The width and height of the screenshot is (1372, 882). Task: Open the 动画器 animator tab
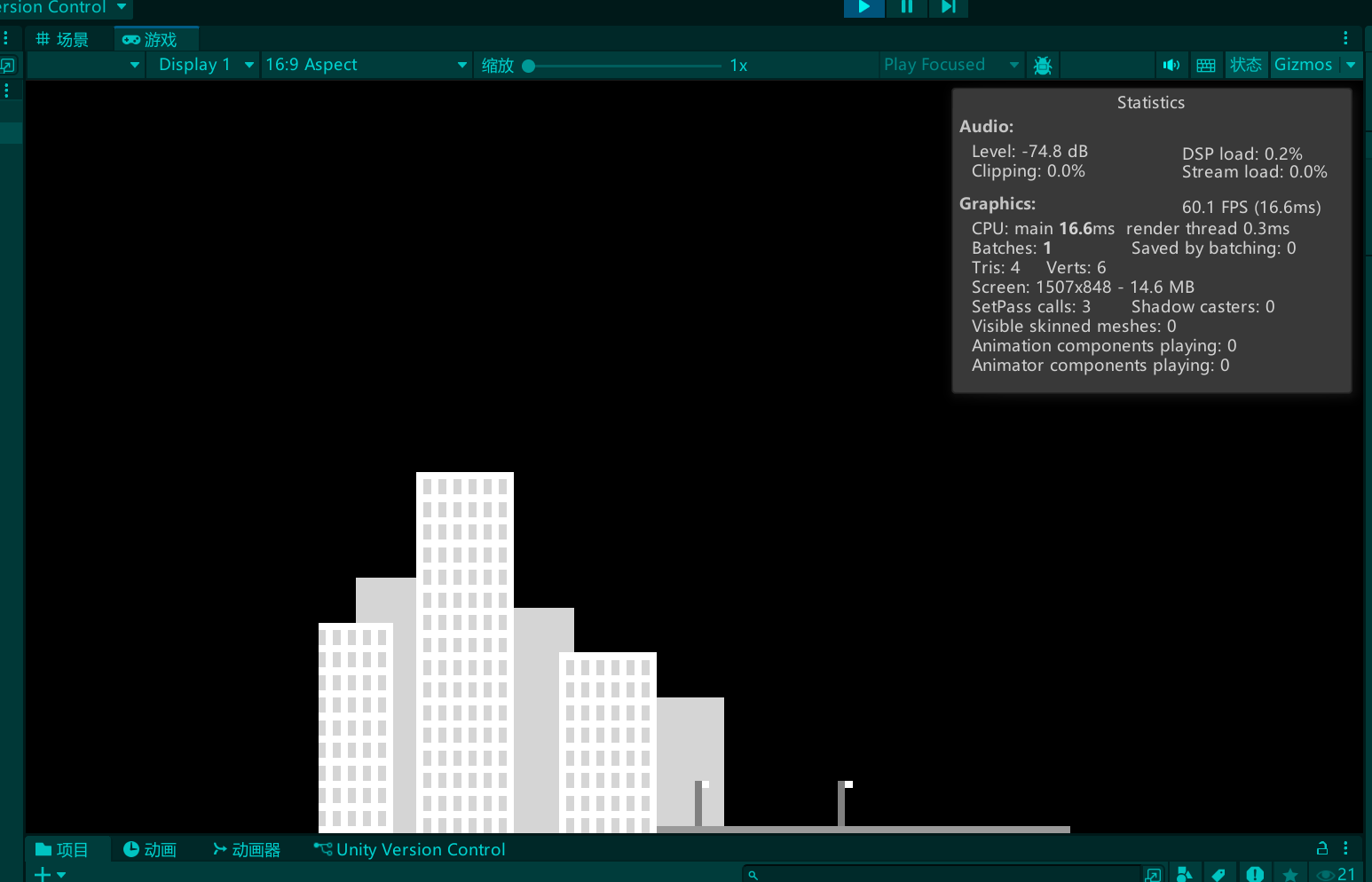[x=247, y=849]
